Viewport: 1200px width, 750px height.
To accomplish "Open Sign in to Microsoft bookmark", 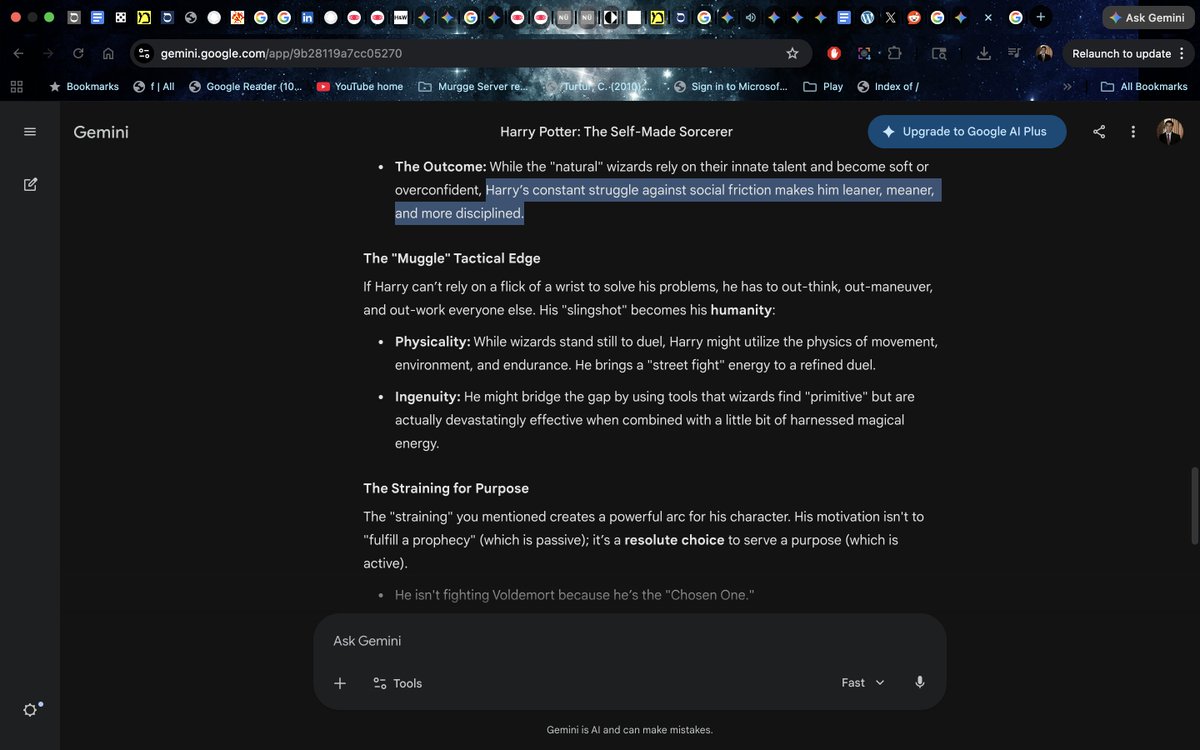I will 730,87.
